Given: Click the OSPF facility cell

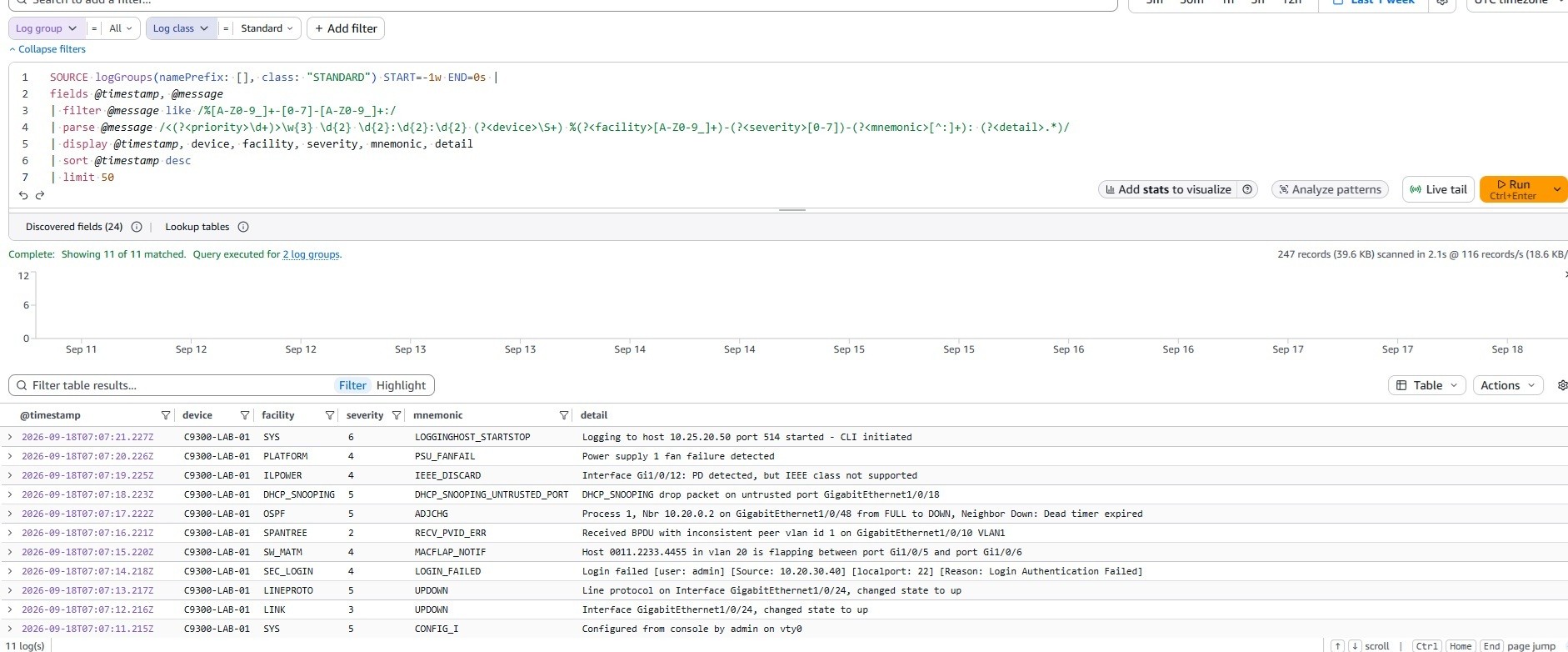Looking at the screenshot, I should click(x=274, y=514).
